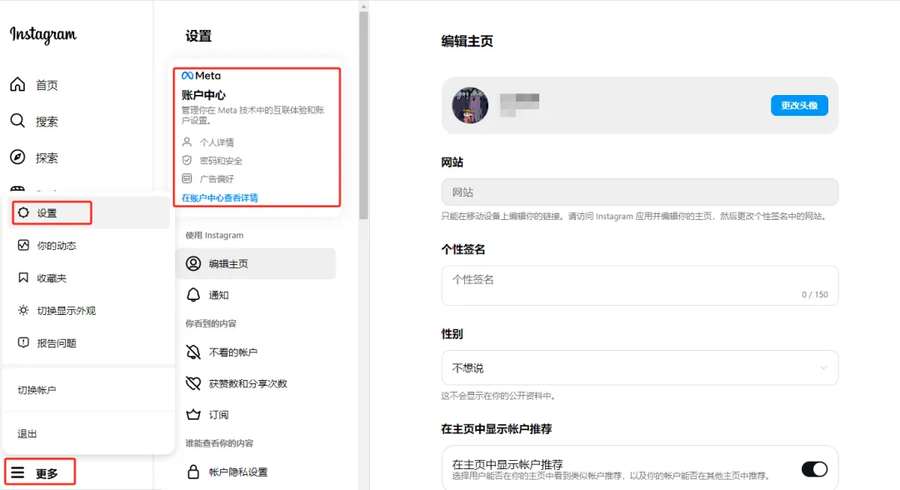Open 订阅 settings

click(256, 415)
